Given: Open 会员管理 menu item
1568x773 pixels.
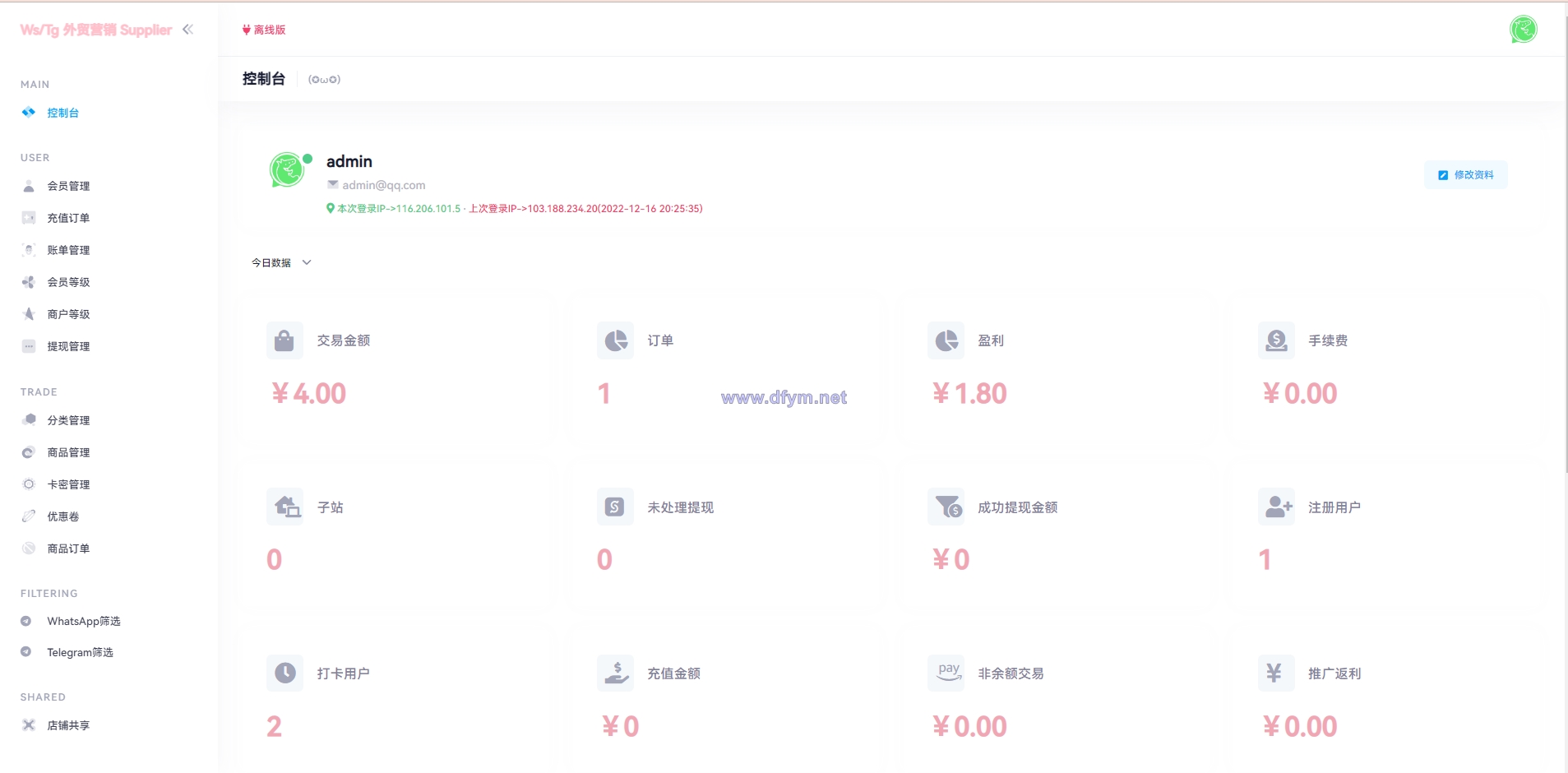Looking at the screenshot, I should tap(68, 186).
